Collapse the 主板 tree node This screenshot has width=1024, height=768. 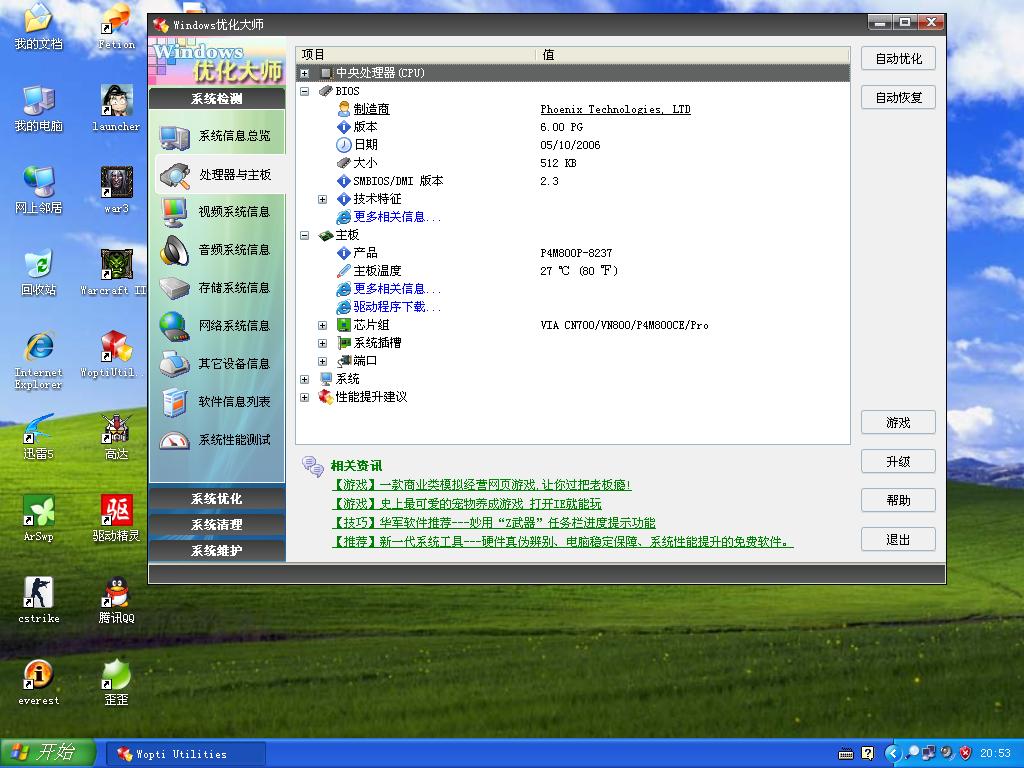(x=304, y=235)
